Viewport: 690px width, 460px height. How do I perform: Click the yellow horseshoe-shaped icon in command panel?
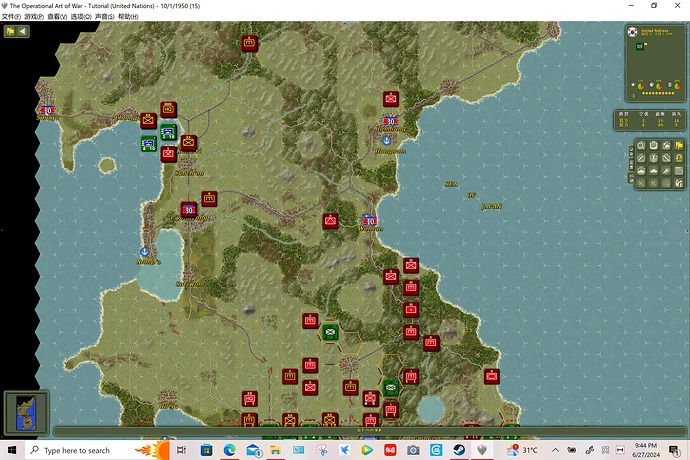(x=679, y=158)
